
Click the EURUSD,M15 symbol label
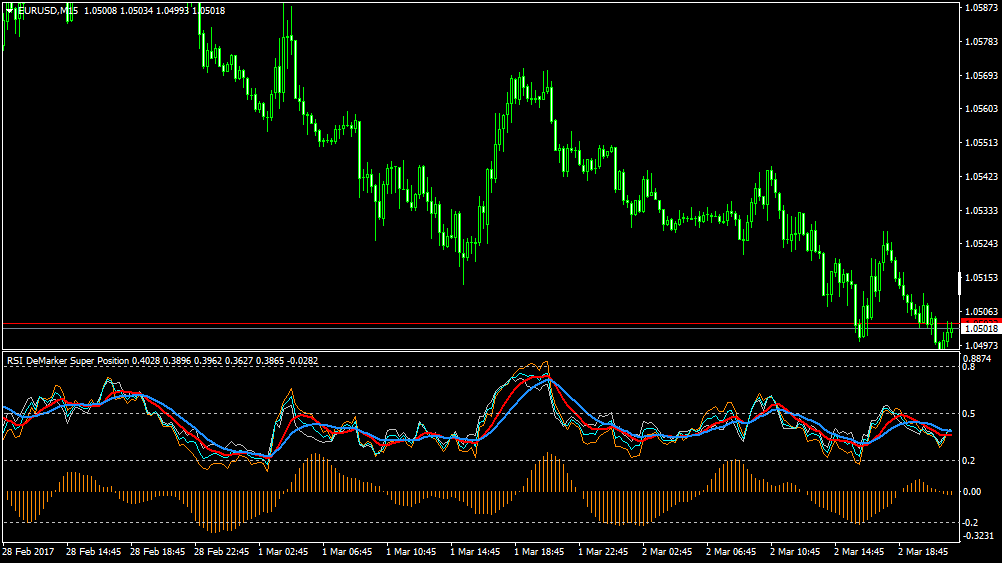49,10
